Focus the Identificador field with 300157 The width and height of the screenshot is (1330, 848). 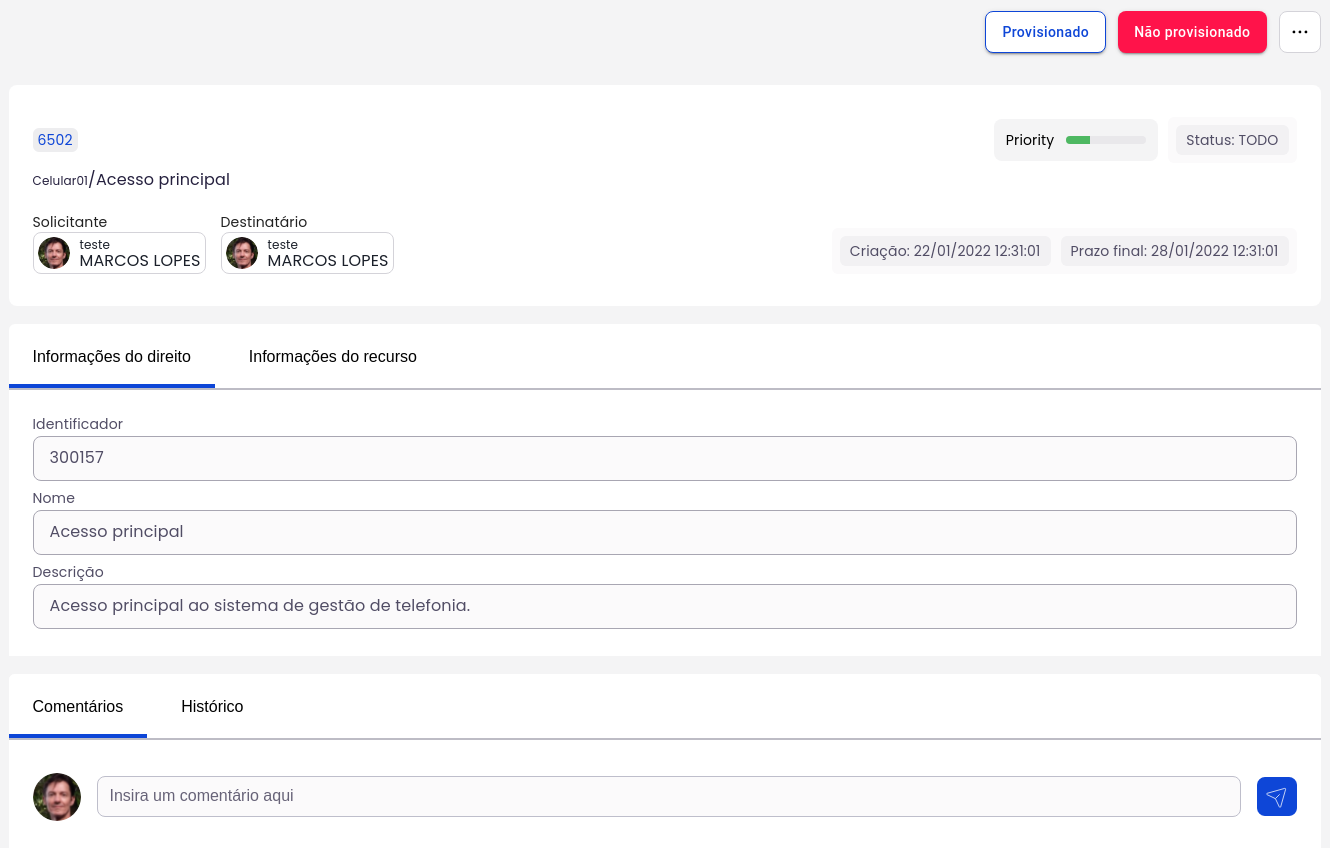coord(664,458)
